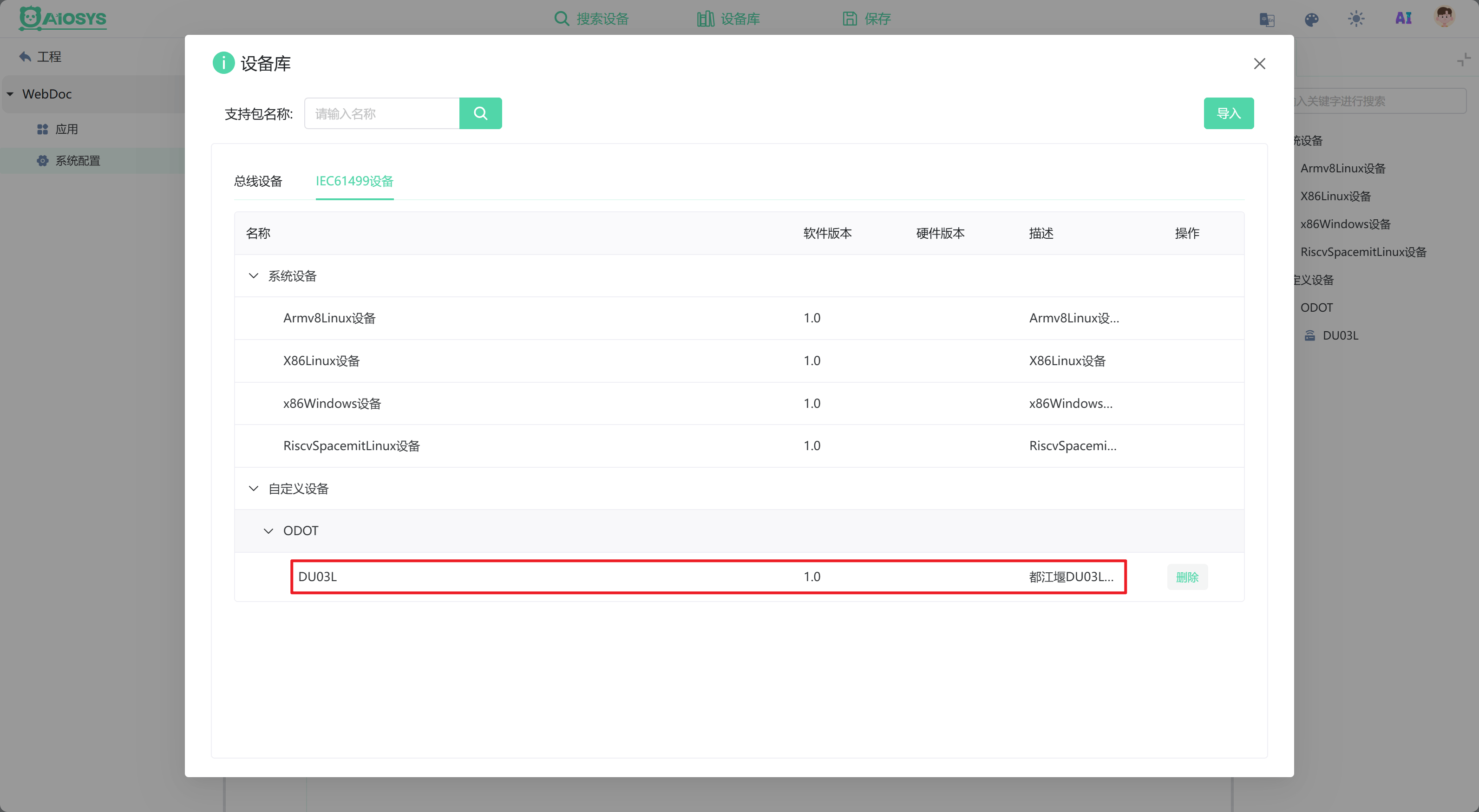The width and height of the screenshot is (1479, 812).
Task: Open the color palette theme icon
Action: coord(1311,20)
